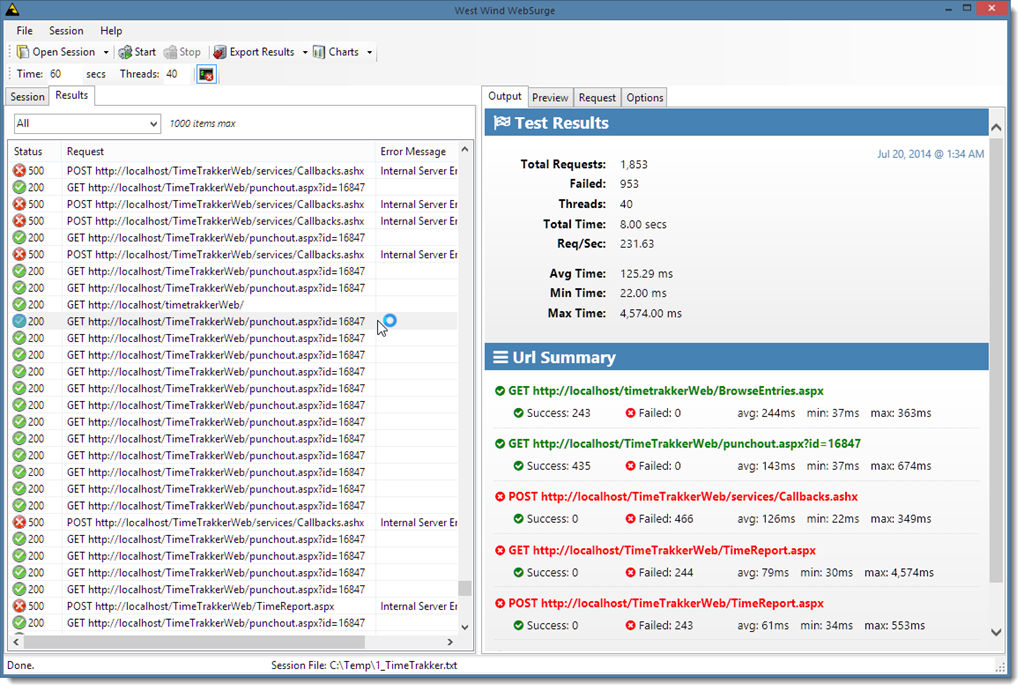Click Export Results toolbar button
This screenshot has width=1024, height=691.
(254, 52)
